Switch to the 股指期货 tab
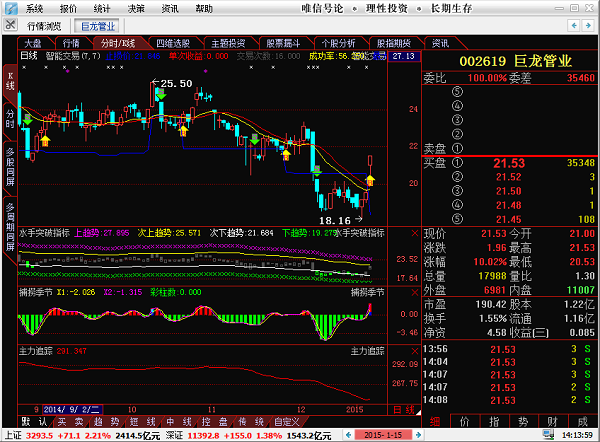The height and width of the screenshot is (442, 600). click(x=393, y=43)
